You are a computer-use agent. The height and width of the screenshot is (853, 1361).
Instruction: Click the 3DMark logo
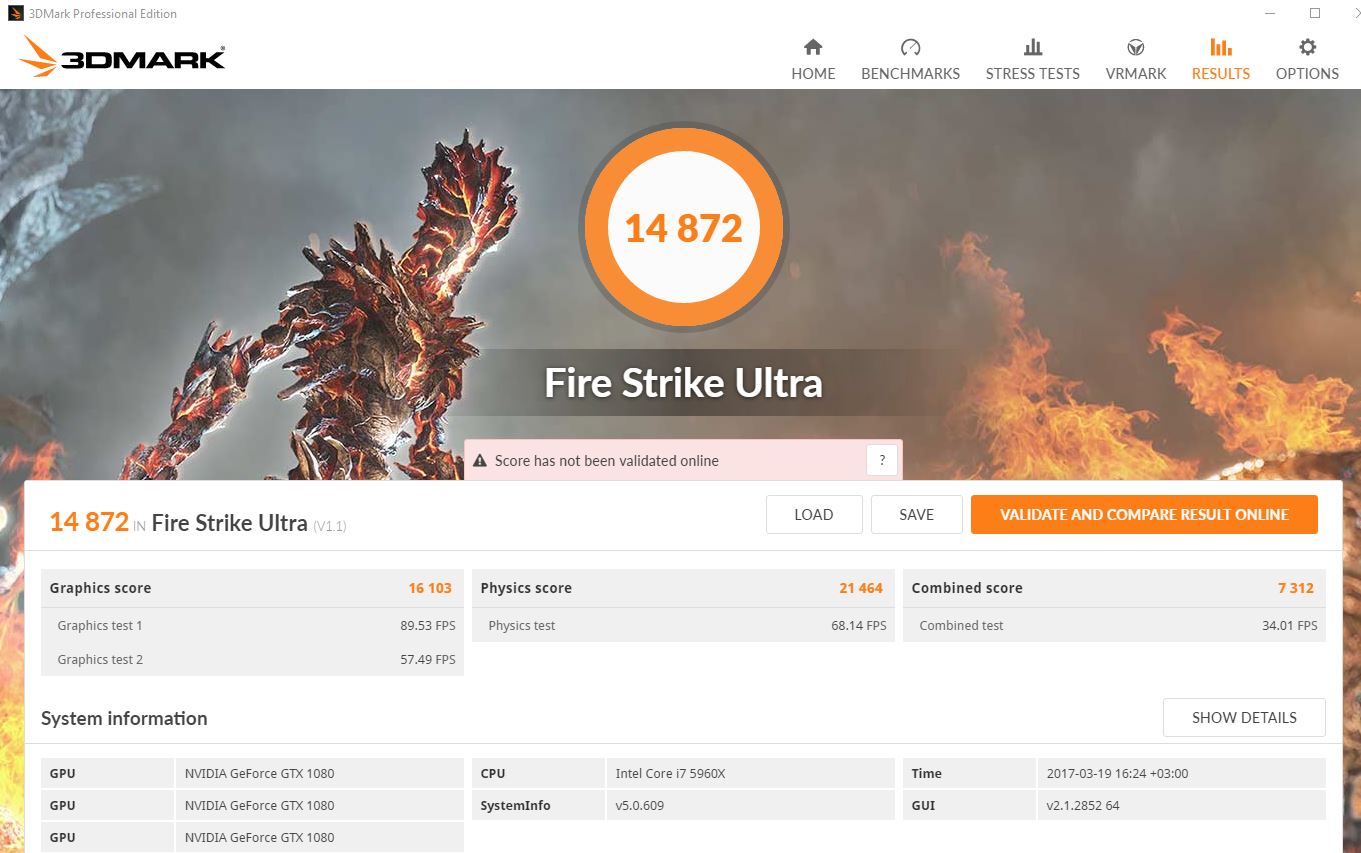coord(122,58)
